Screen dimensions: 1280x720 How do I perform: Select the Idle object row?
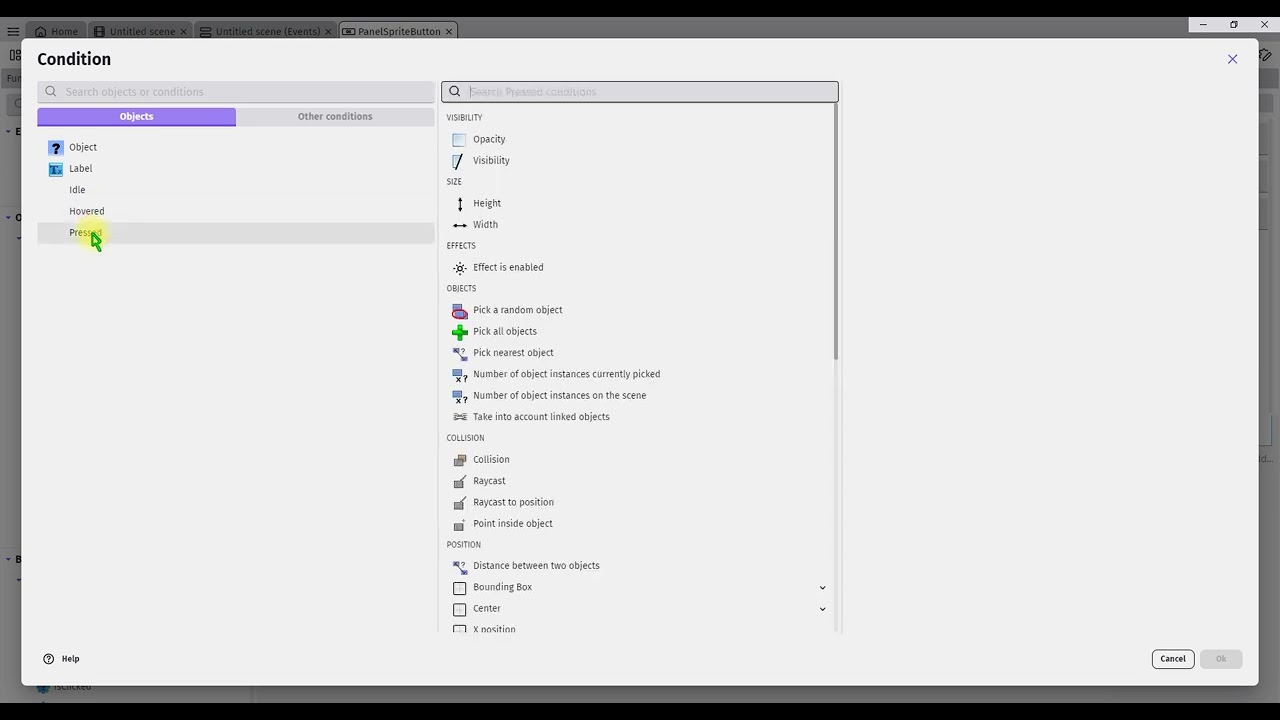point(236,190)
